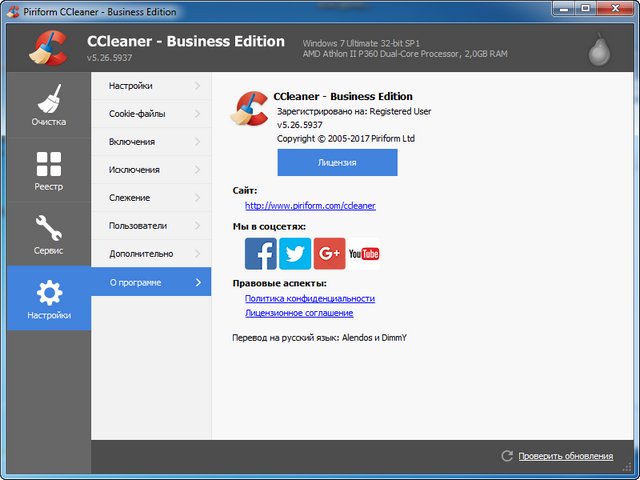Open Политика конфиденциальности link
The height and width of the screenshot is (480, 640).
pyautogui.click(x=310, y=298)
